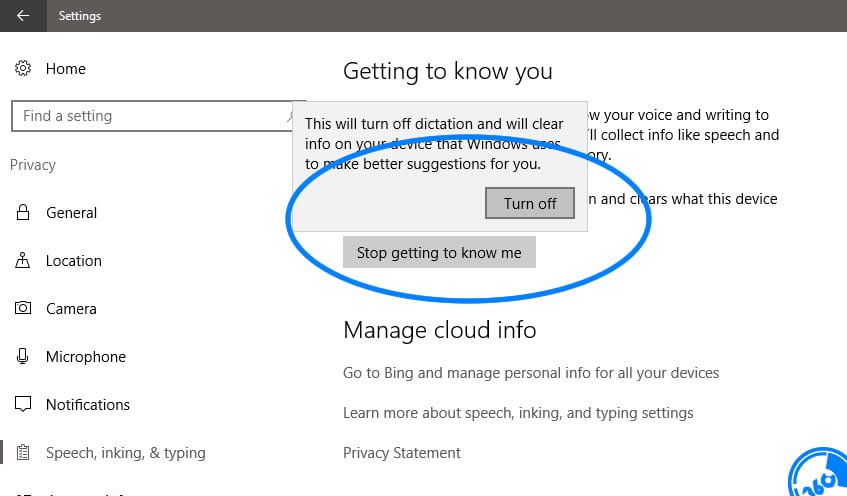This screenshot has height=496, width=847.
Task: Select General in the Privacy menu
Action: tap(72, 213)
